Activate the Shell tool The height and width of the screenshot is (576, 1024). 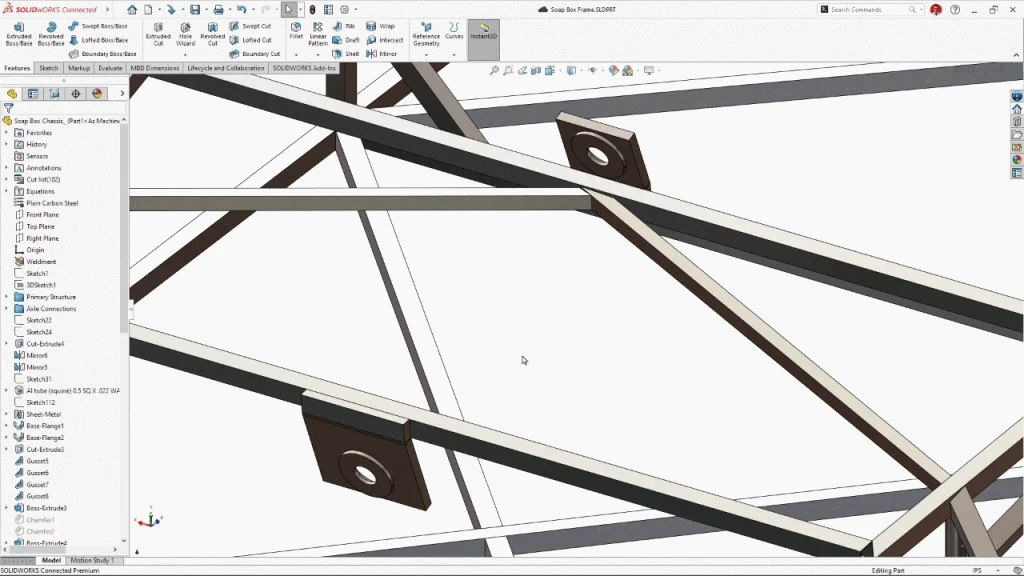tap(346, 54)
